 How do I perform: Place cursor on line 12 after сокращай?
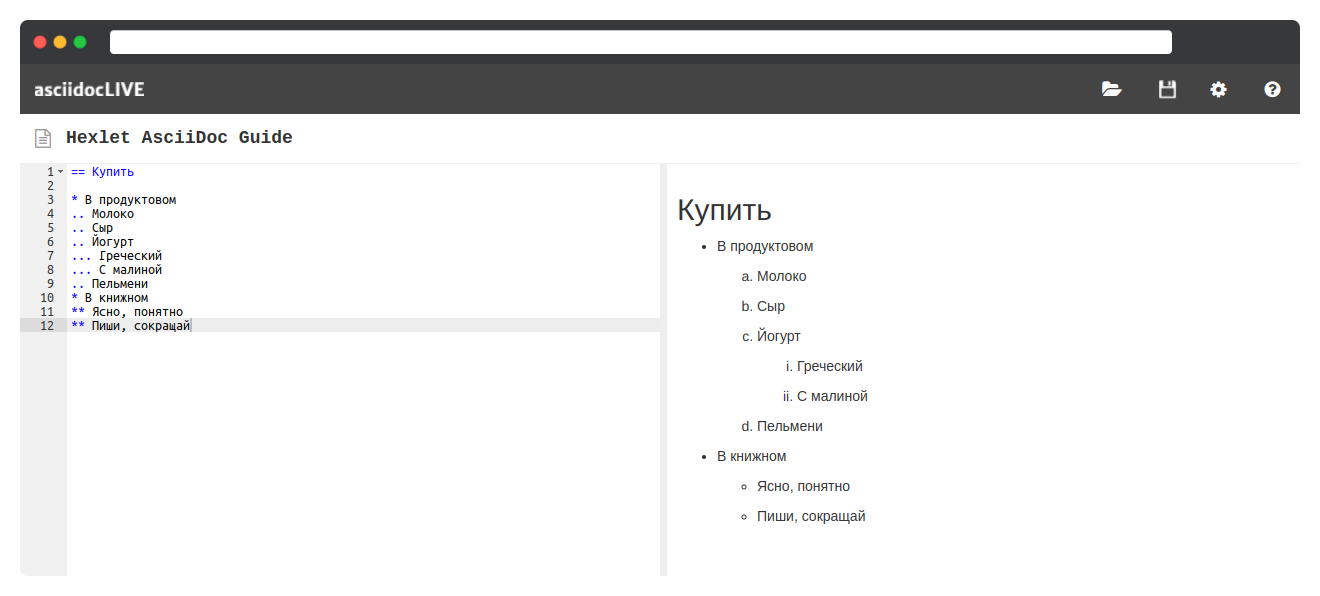click(191, 325)
